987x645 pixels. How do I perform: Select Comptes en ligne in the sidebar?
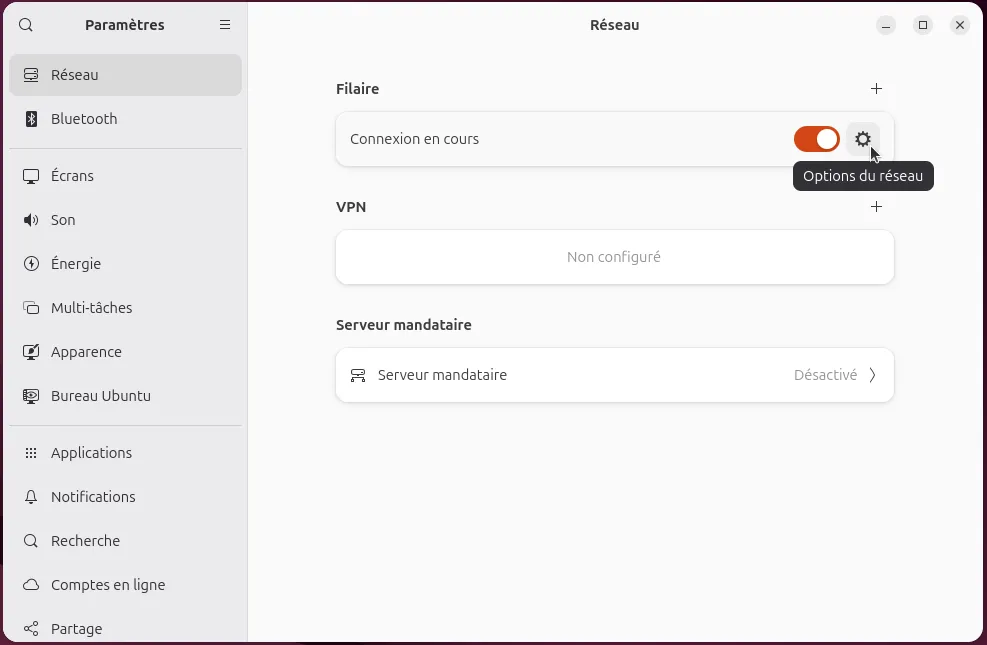tap(108, 585)
